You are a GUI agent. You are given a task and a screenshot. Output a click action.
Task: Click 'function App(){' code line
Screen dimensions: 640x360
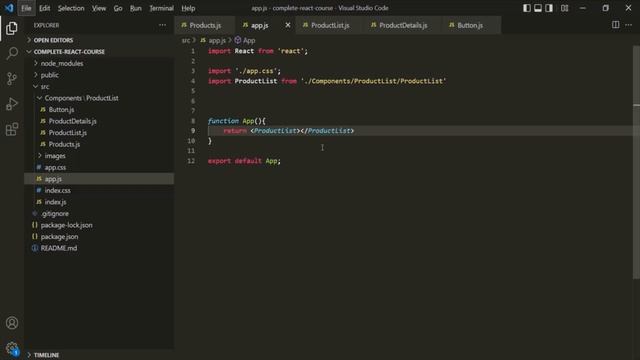coord(237,121)
